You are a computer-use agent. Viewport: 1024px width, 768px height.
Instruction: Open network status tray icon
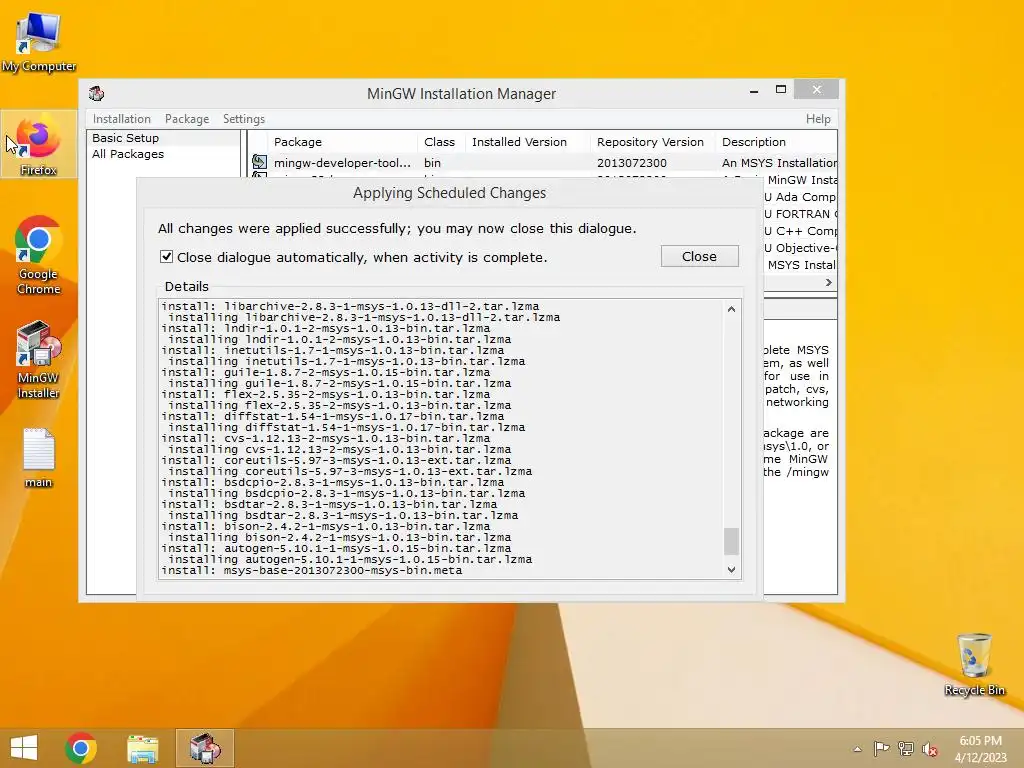(906, 748)
